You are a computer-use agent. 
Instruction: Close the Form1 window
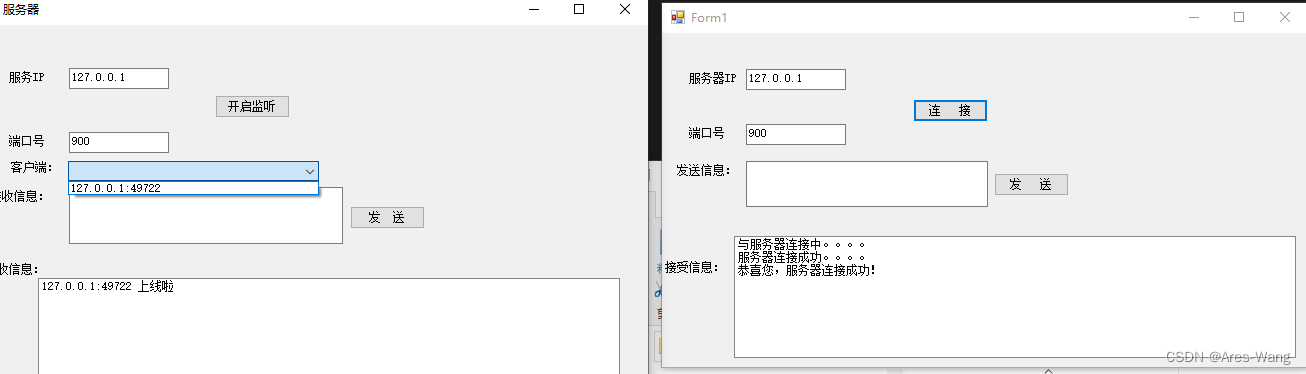[1284, 17]
